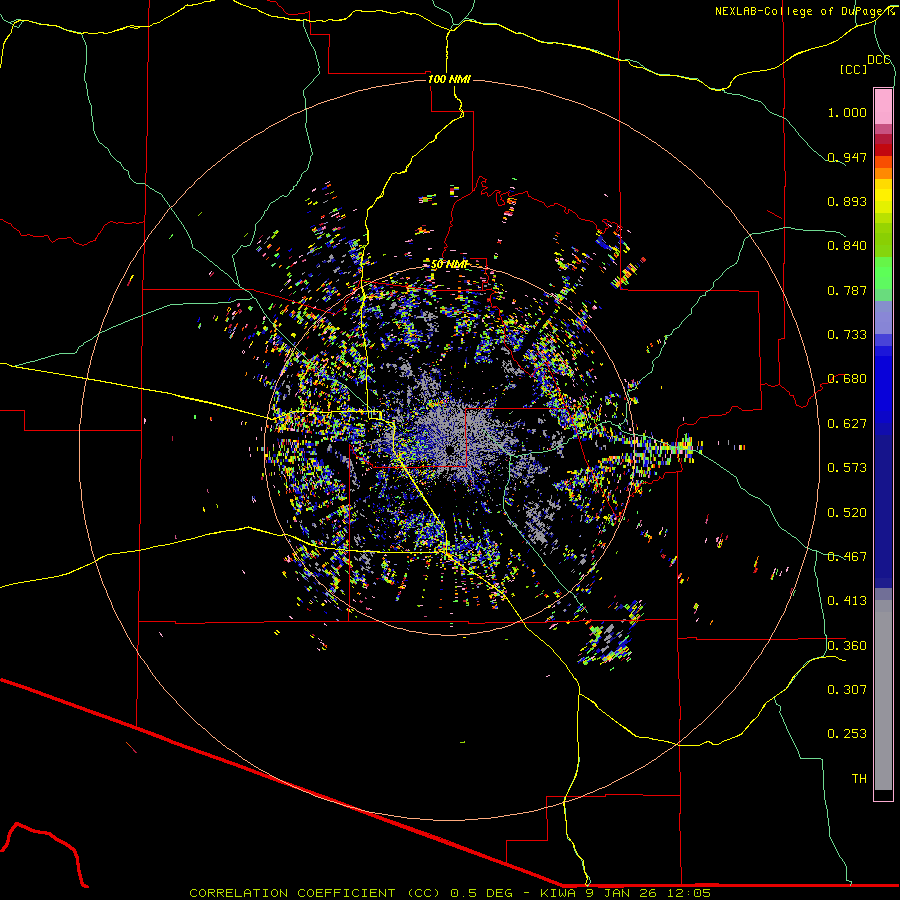Click the 0.787 scale value

click(847, 290)
